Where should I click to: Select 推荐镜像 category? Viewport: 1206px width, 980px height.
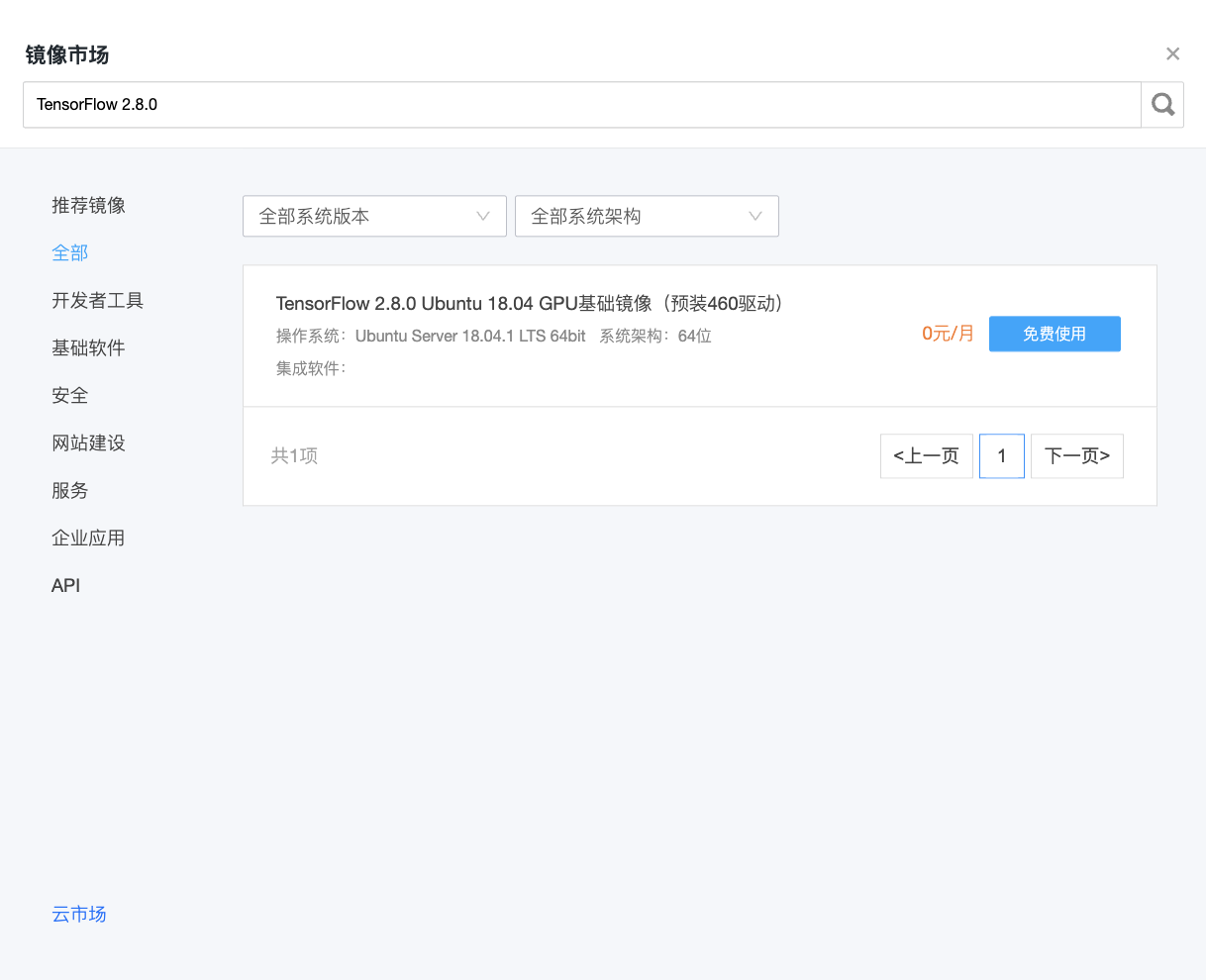pyautogui.click(x=89, y=205)
